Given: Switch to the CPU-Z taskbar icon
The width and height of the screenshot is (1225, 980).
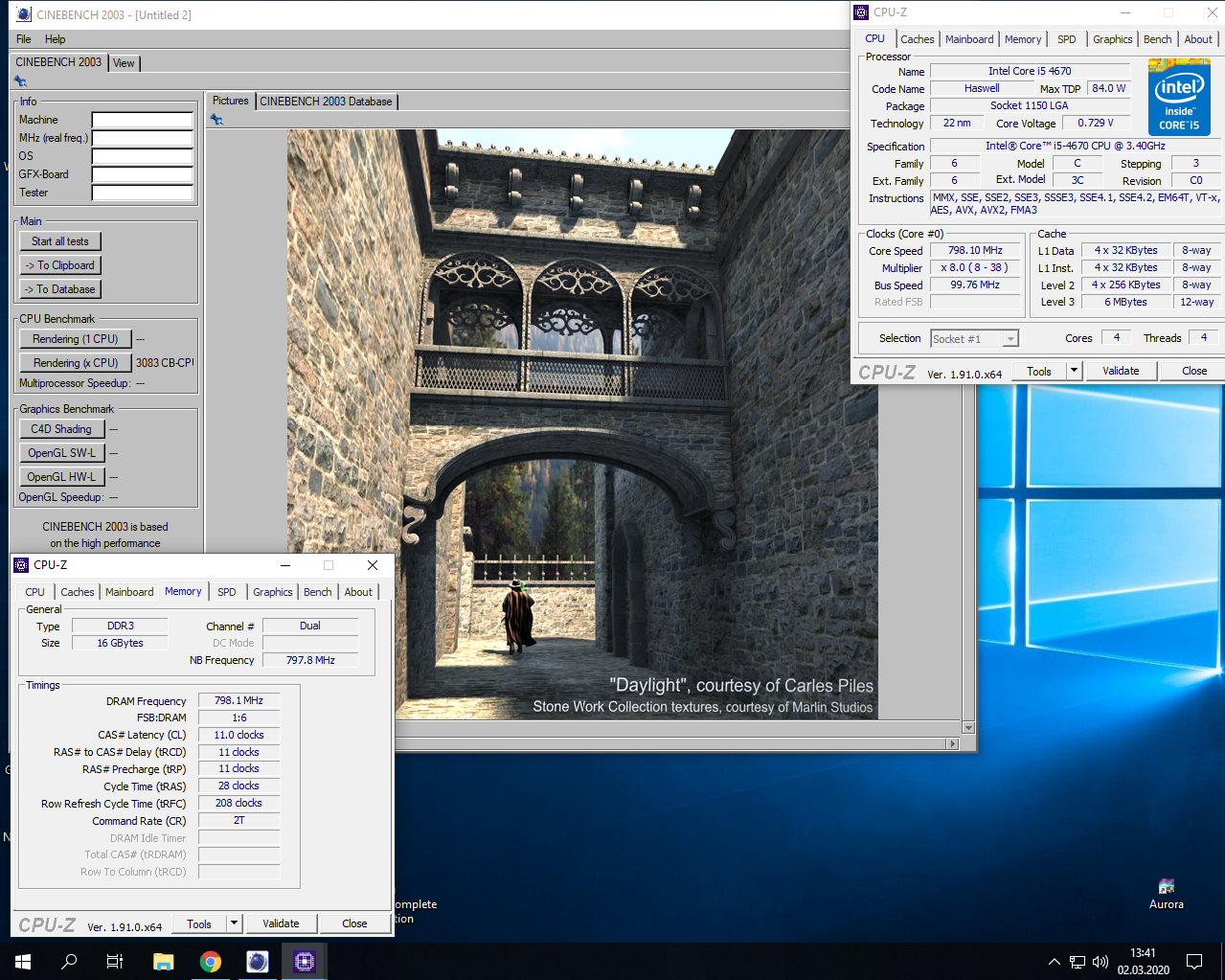Looking at the screenshot, I should coord(304,961).
